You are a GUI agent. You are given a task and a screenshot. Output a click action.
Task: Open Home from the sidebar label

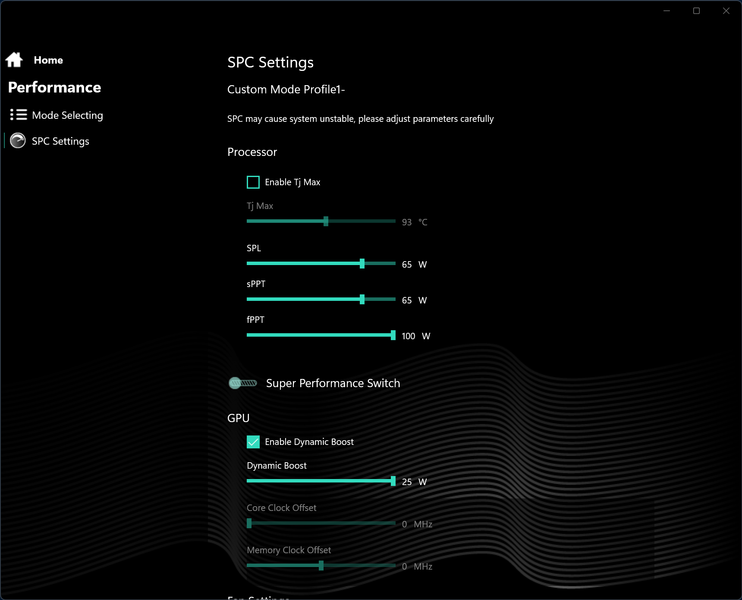click(48, 60)
